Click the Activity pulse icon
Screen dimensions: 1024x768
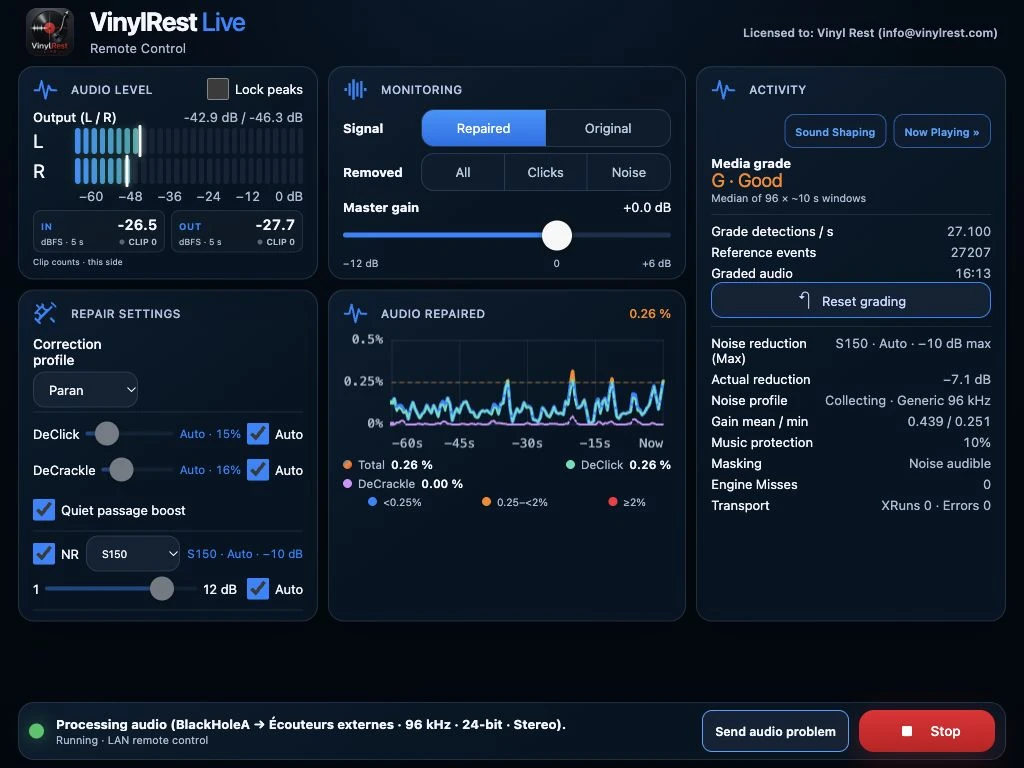pos(724,89)
